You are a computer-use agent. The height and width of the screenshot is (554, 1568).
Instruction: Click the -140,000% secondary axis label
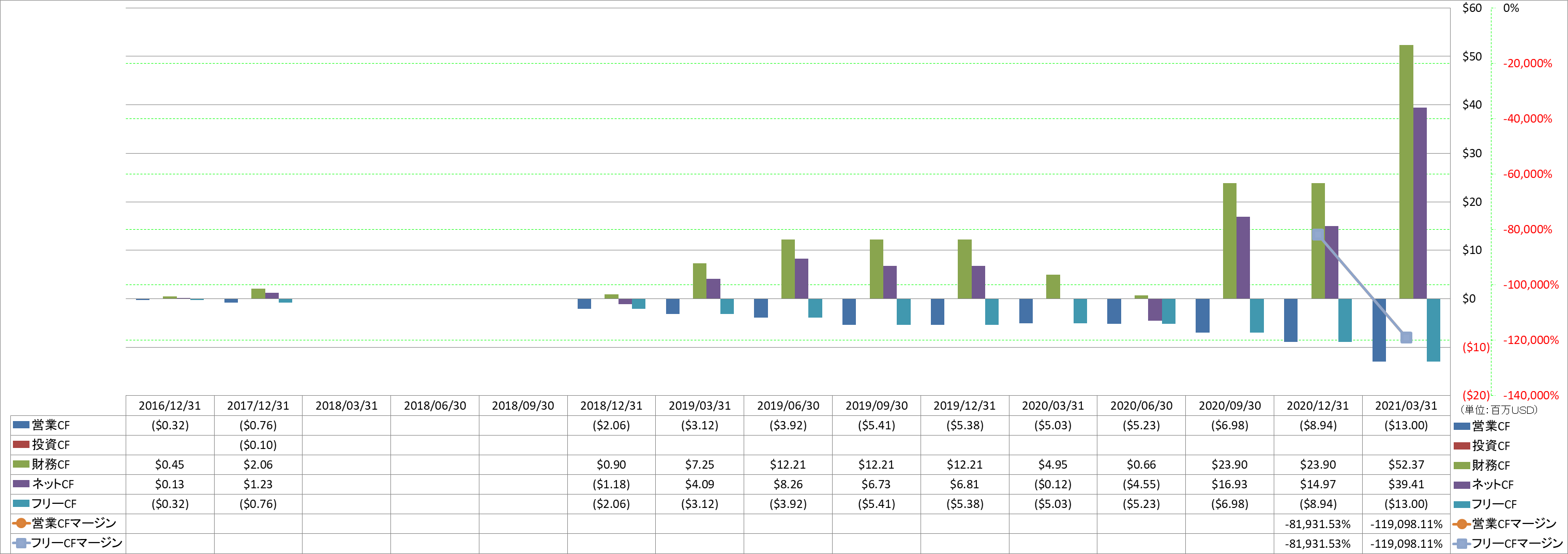(1531, 395)
